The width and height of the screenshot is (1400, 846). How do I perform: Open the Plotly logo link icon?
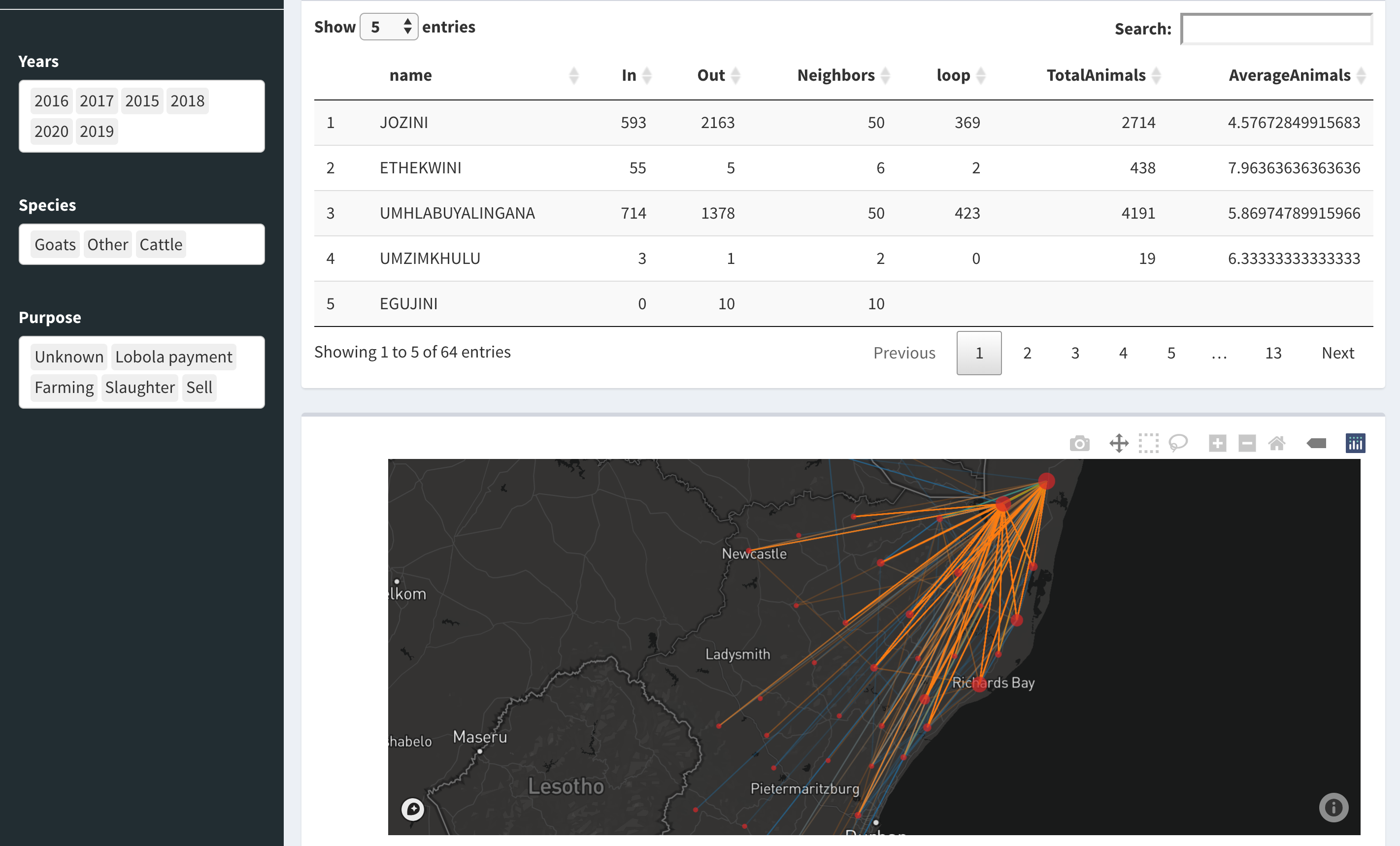pos(1355,443)
